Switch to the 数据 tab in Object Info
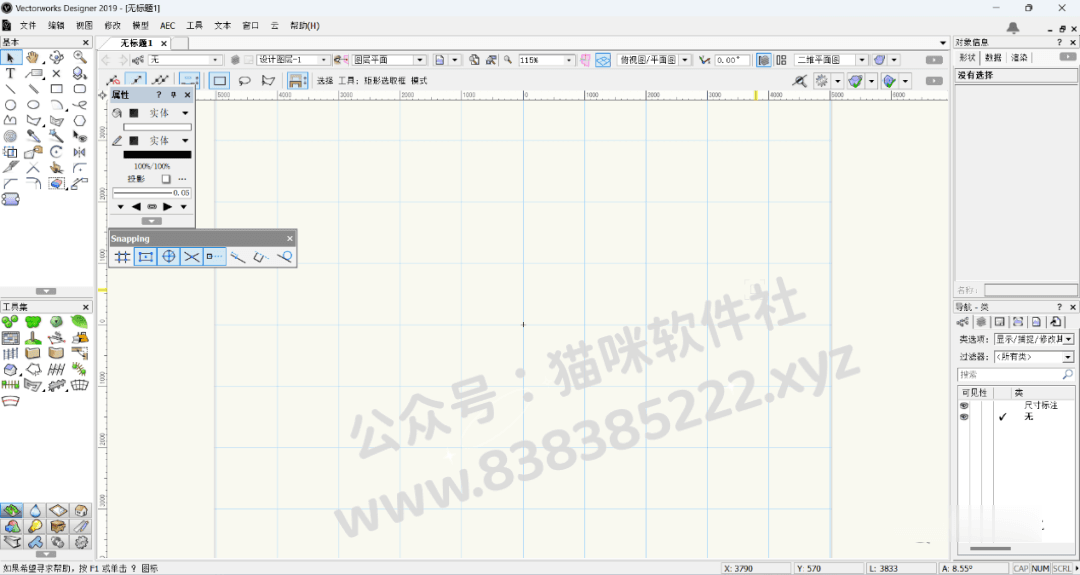1080x575 pixels. (x=993, y=58)
